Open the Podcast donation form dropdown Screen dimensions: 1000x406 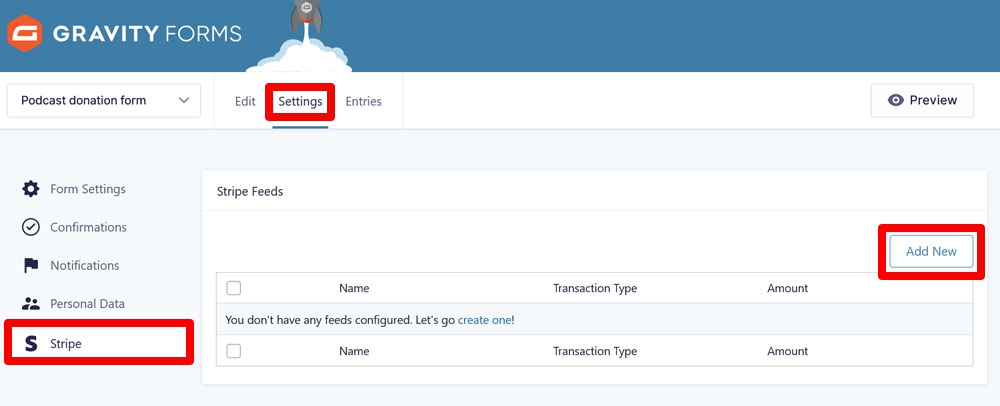click(104, 101)
